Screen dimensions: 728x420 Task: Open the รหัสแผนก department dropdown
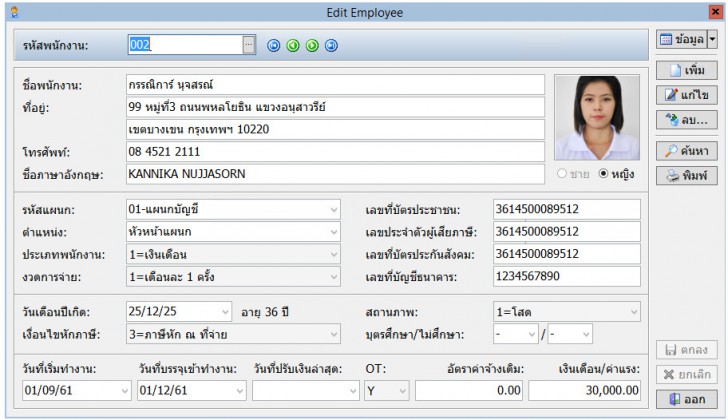[x=333, y=210]
